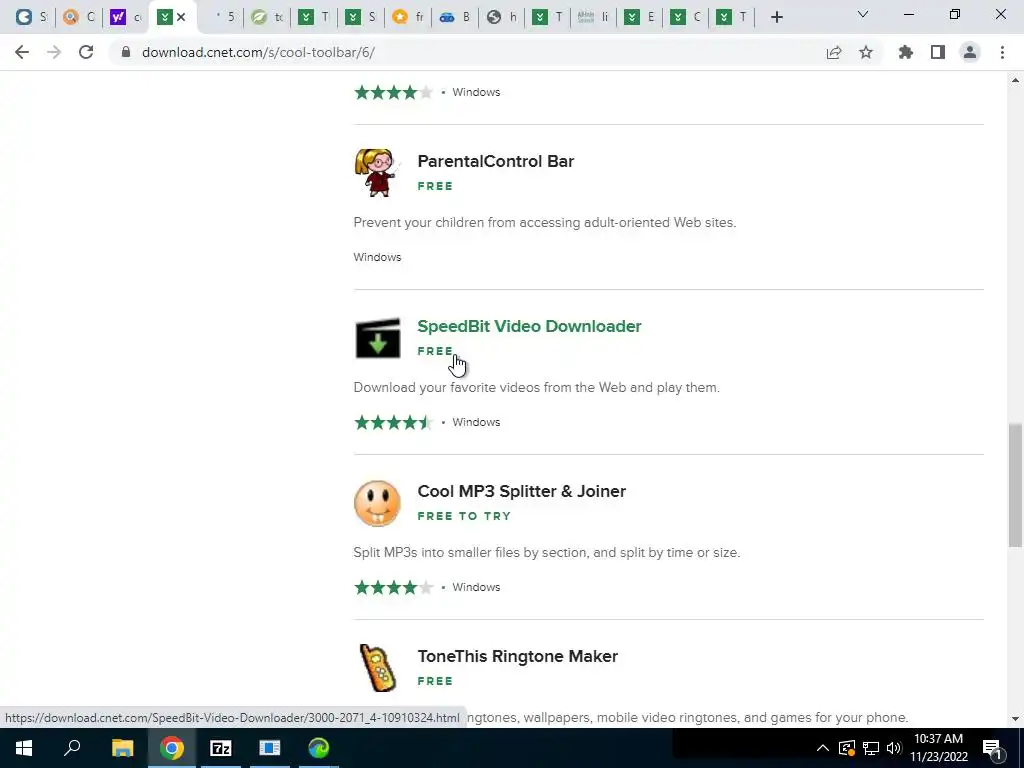Open a new browser tab
Screen dimensions: 1024x768
tap(776, 17)
